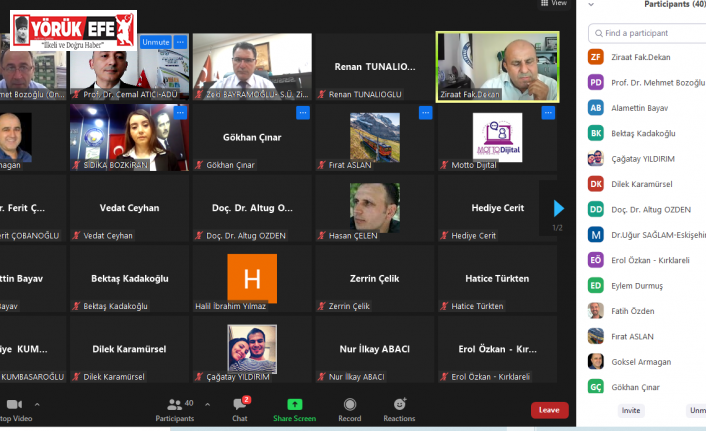Open more options on Motto Dijital's tile
Image resolution: width=706 pixels, height=431 pixels.
pyautogui.click(x=548, y=113)
